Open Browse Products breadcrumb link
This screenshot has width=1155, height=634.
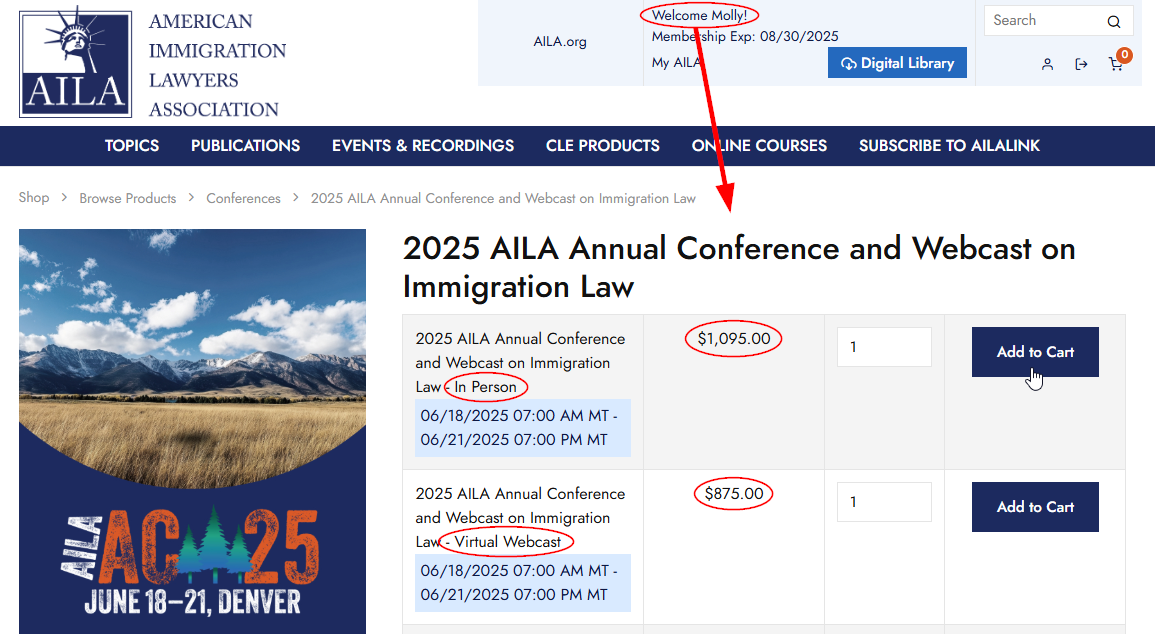click(128, 198)
